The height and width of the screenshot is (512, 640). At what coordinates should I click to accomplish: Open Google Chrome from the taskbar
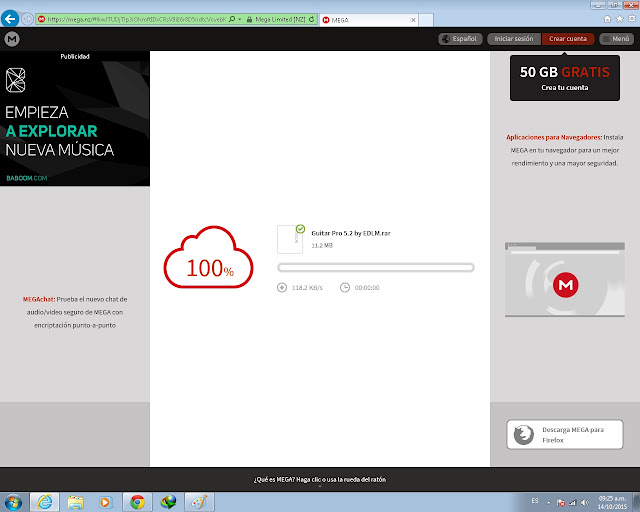[137, 502]
